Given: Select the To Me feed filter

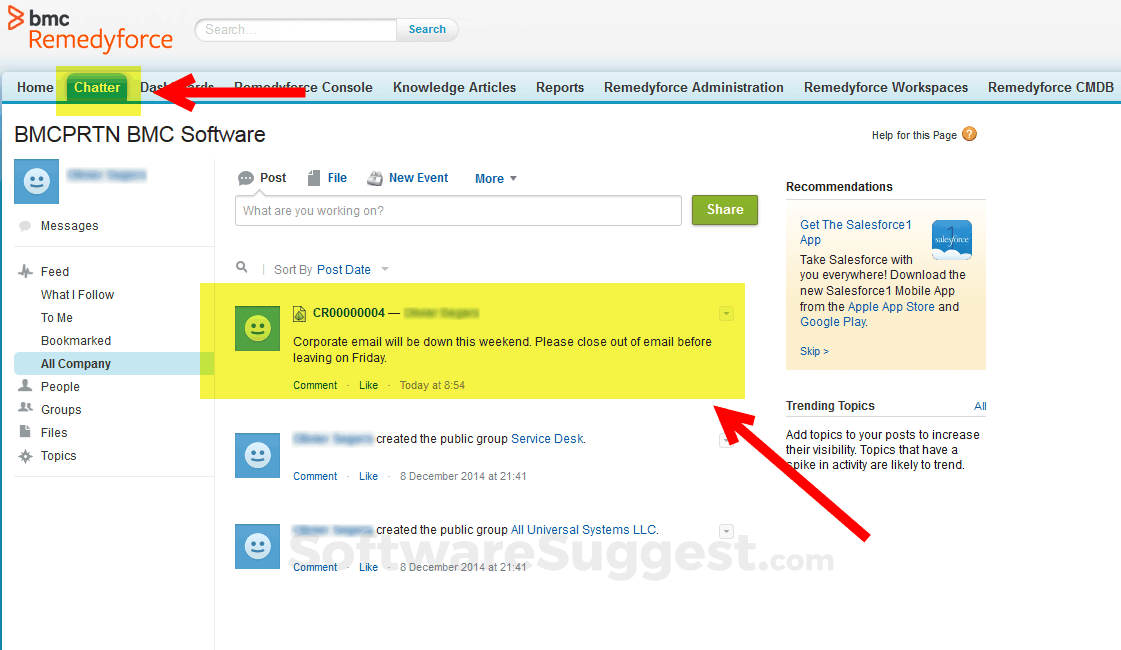Looking at the screenshot, I should tap(56, 317).
